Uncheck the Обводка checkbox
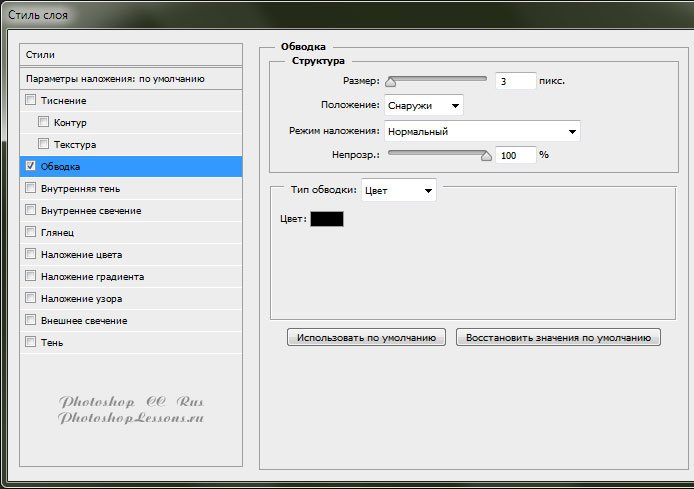 (30, 166)
